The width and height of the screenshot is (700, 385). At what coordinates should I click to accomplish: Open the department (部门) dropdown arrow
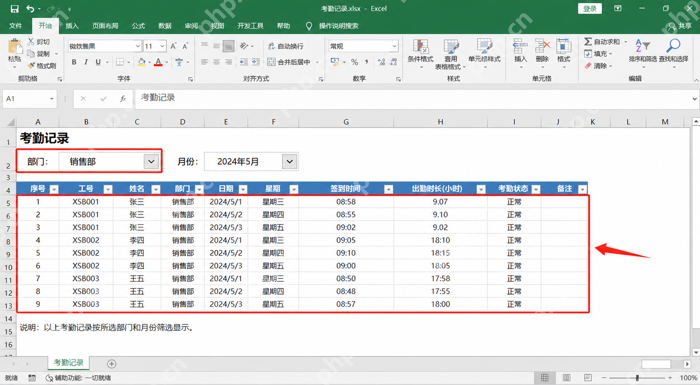pos(151,162)
